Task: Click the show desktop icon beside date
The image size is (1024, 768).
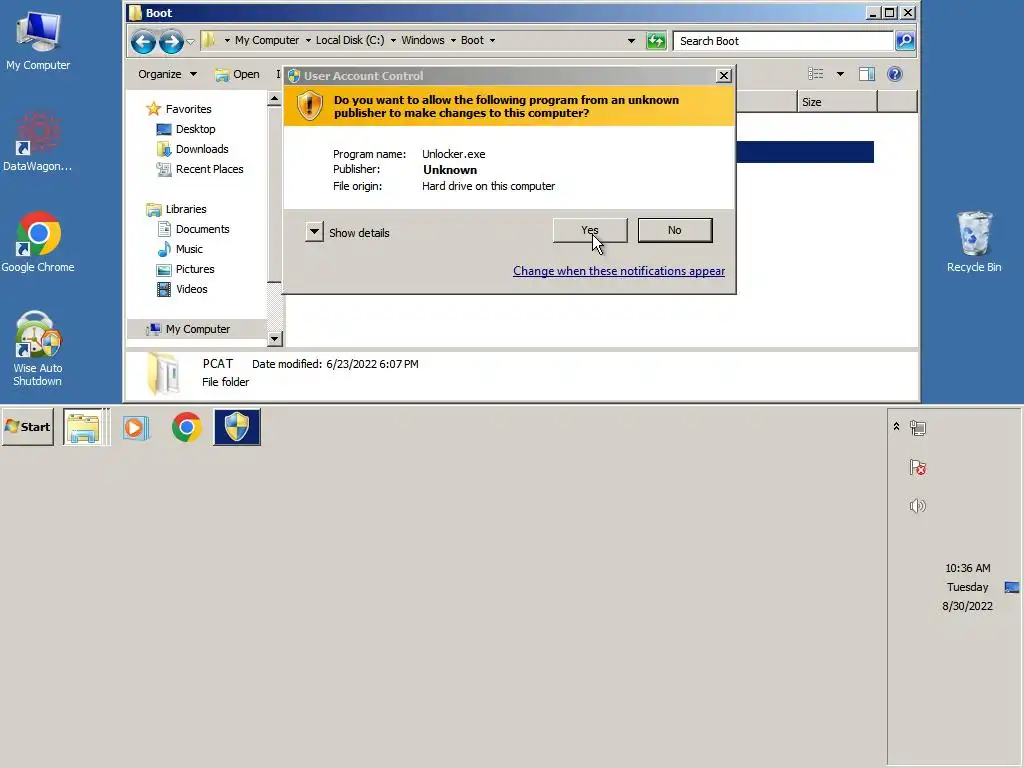Action: (1012, 587)
